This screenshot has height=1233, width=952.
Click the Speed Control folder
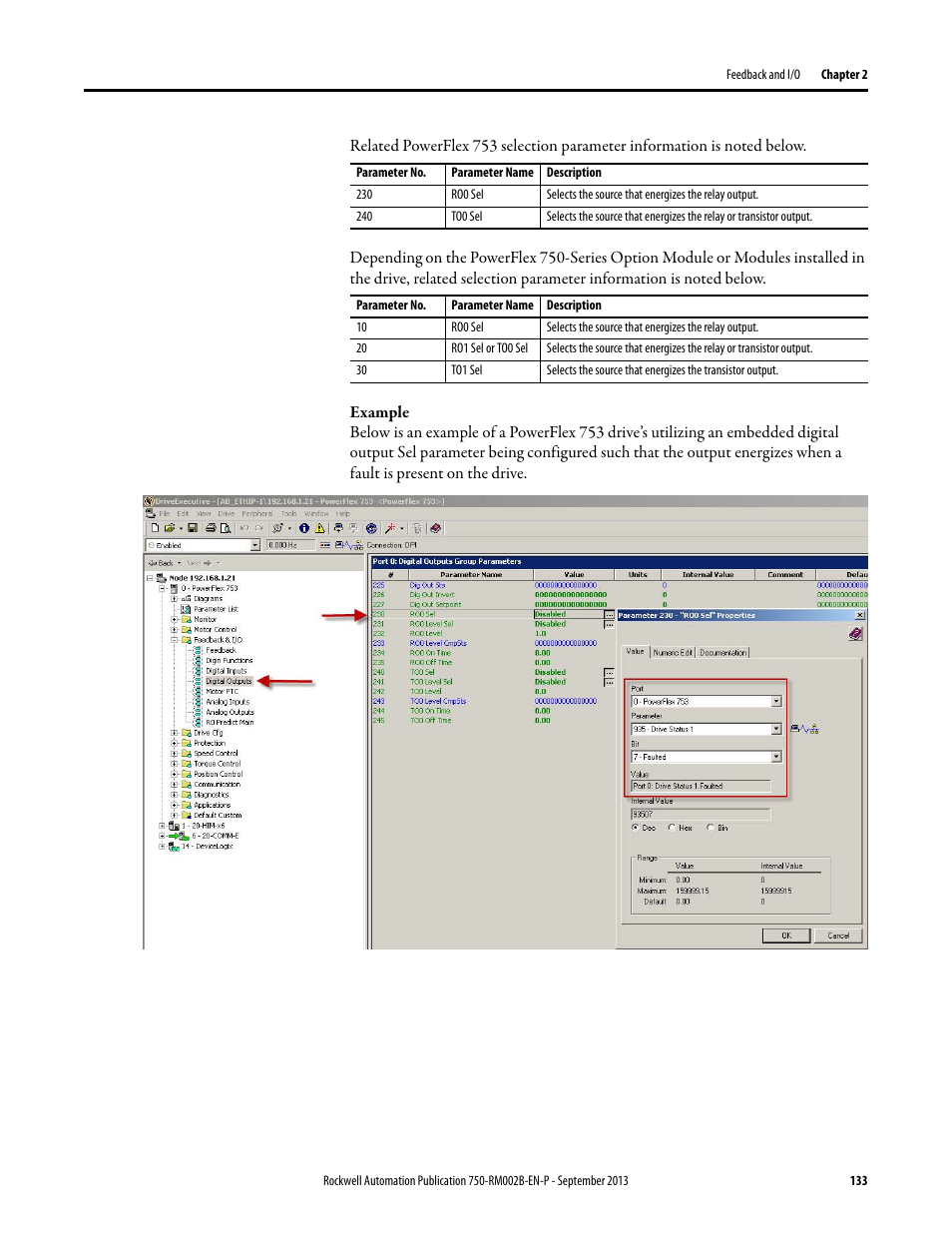pyautogui.click(x=216, y=754)
